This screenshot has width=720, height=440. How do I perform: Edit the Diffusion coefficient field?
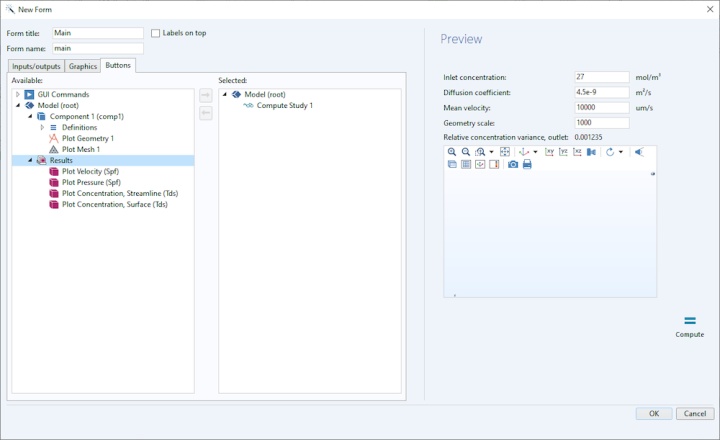pyautogui.click(x=602, y=92)
